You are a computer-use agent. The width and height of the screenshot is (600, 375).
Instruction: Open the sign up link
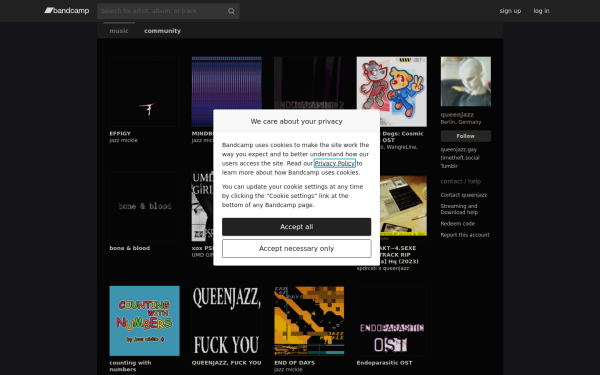pos(510,11)
